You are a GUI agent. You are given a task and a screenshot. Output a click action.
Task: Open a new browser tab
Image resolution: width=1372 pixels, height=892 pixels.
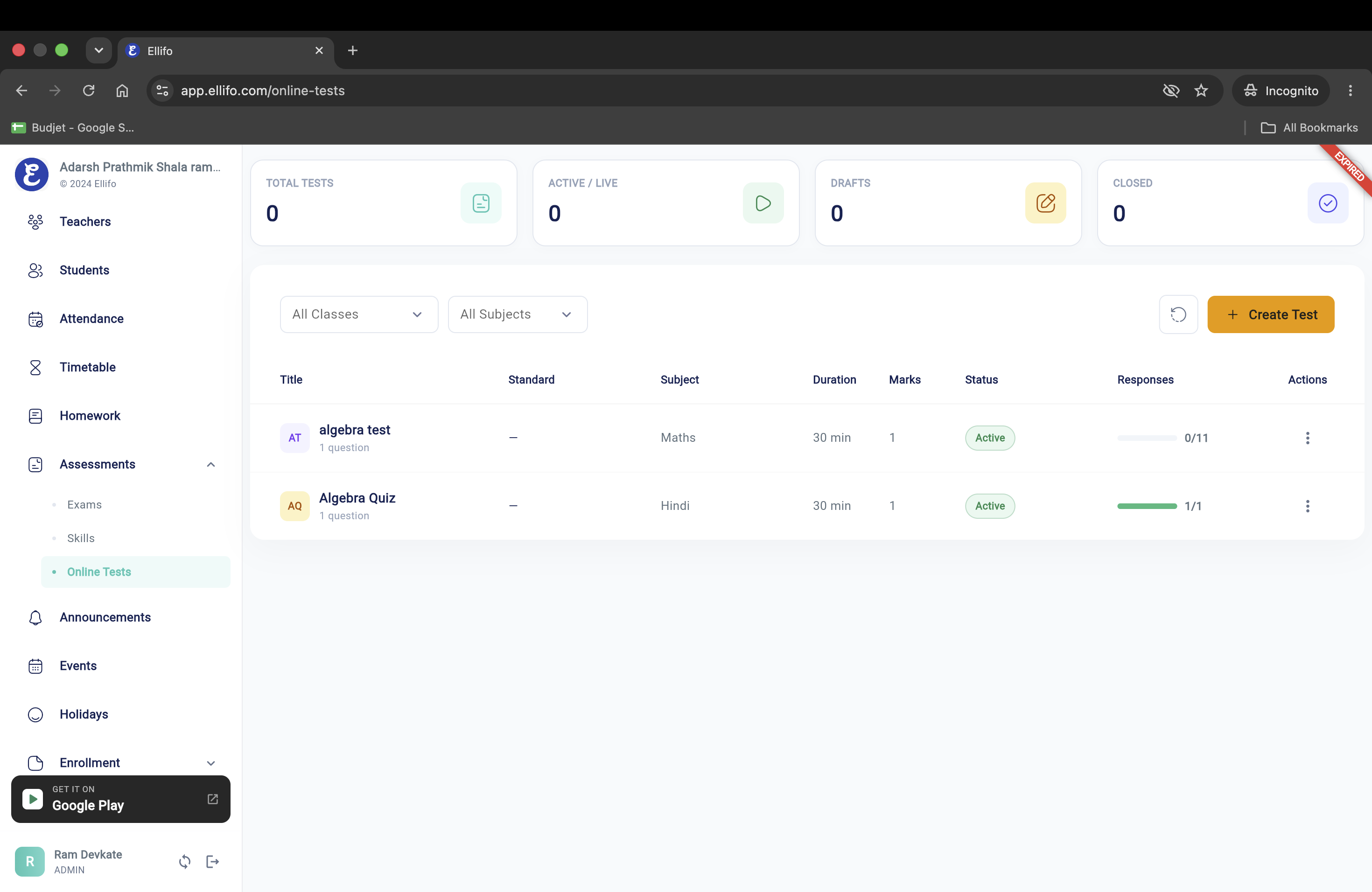pos(352,51)
